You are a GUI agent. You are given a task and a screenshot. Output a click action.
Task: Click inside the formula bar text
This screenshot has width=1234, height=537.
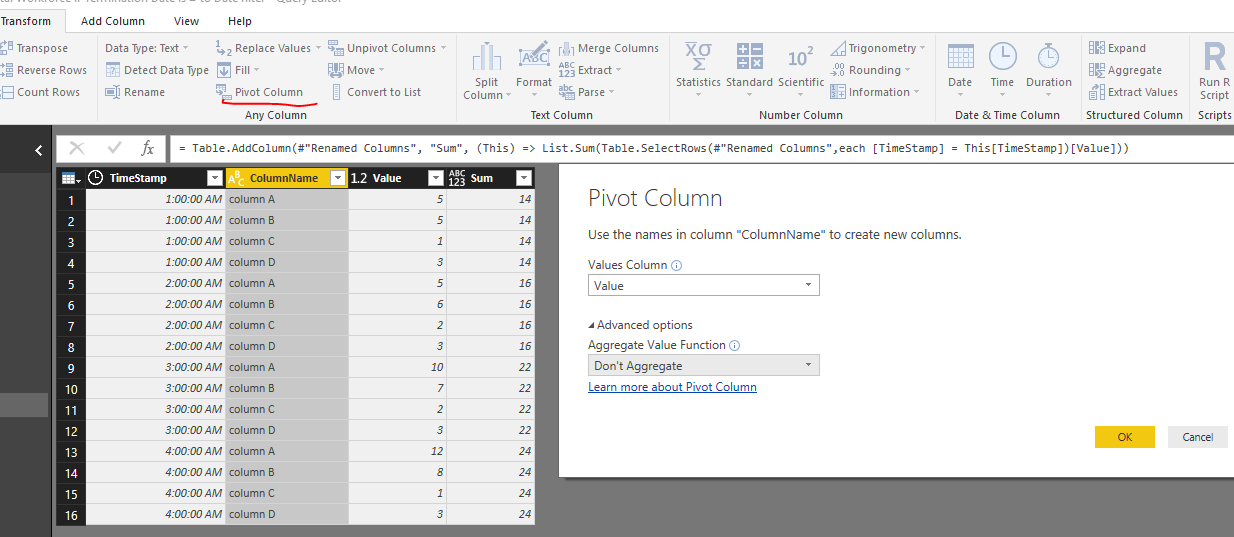click(x=654, y=148)
